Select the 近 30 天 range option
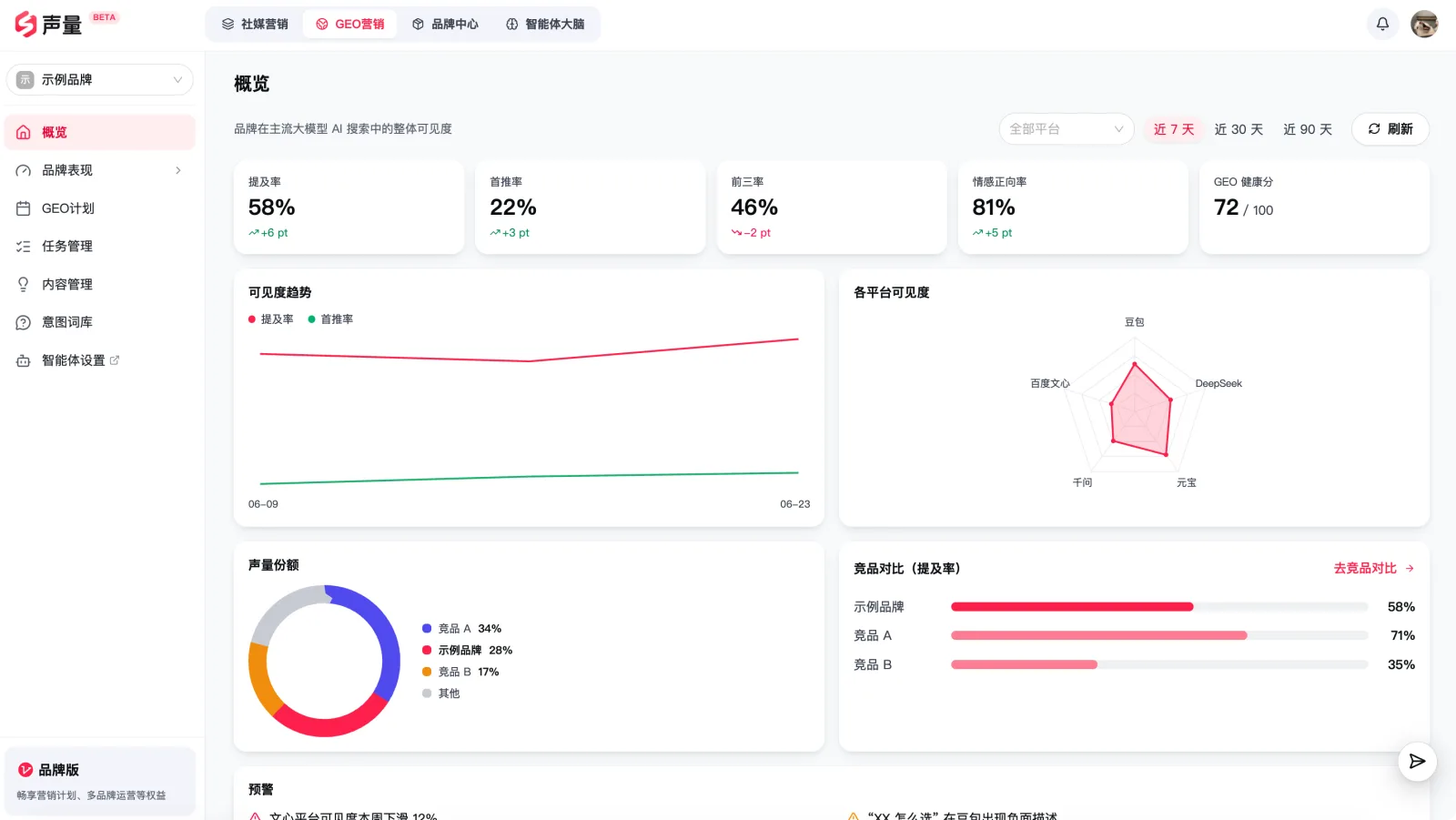Screen dimensions: 1456x820 [x=1239, y=129]
